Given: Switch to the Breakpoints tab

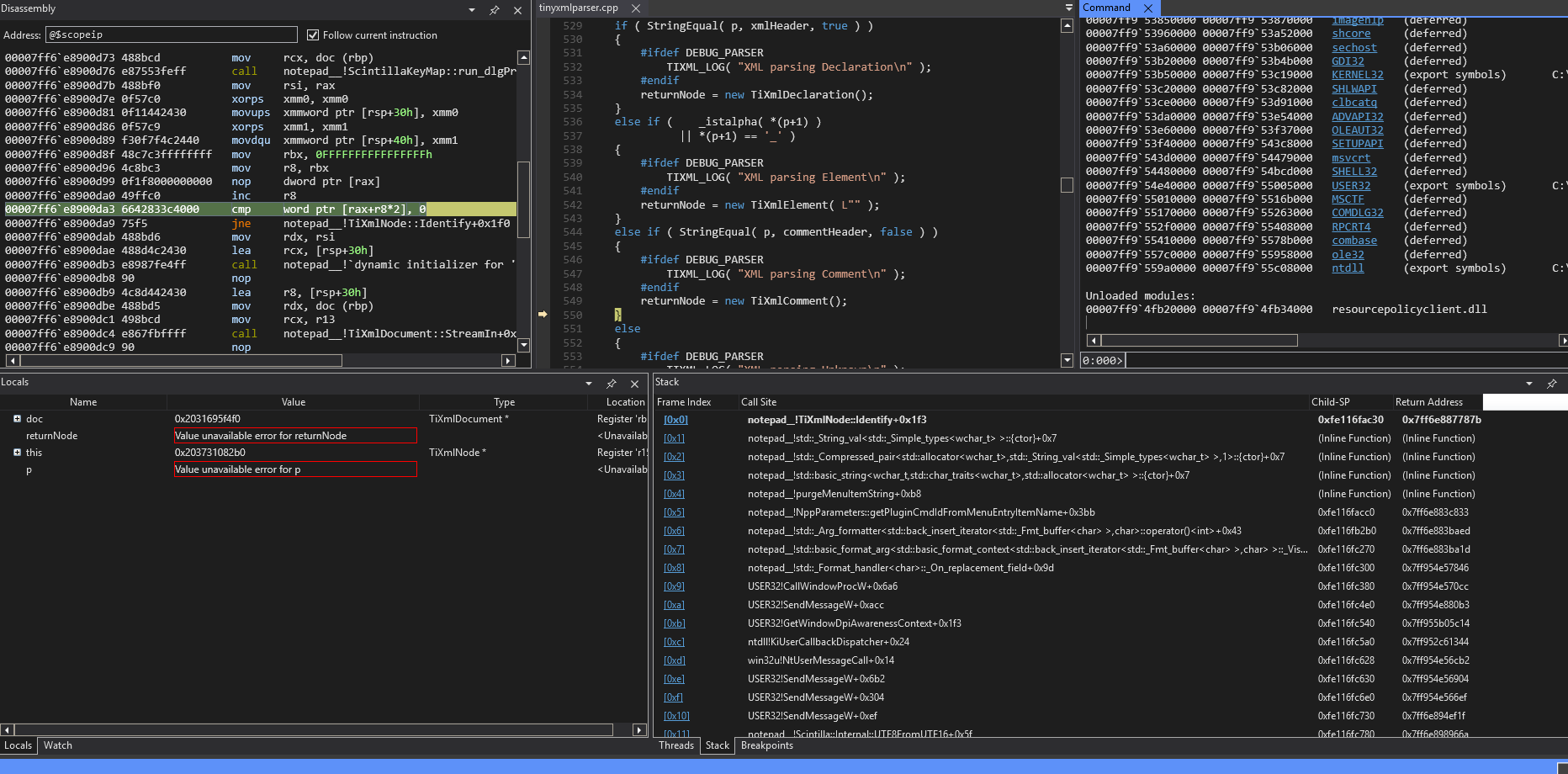Looking at the screenshot, I should (766, 745).
